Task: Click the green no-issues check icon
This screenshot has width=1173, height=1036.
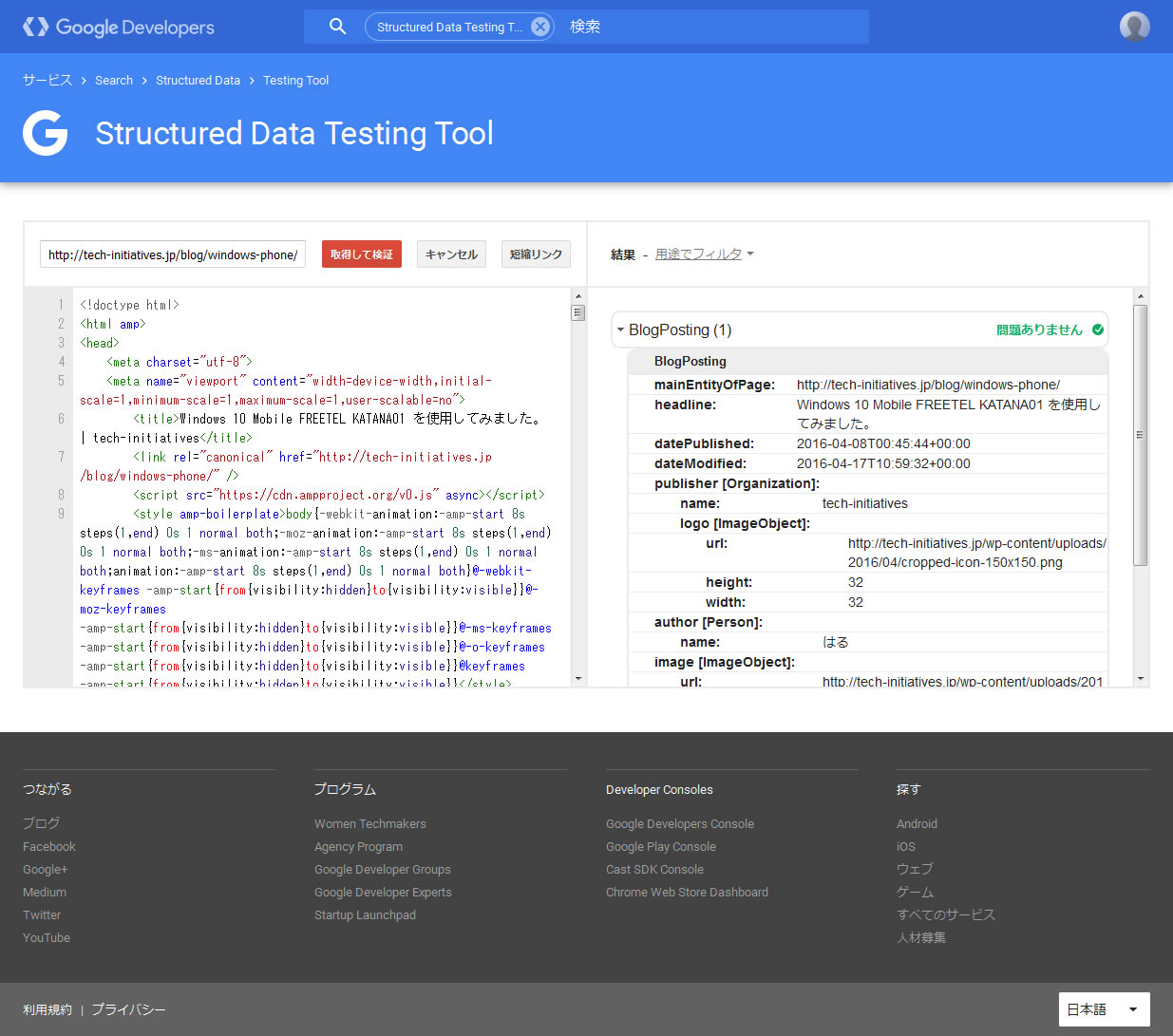Action: point(1098,330)
